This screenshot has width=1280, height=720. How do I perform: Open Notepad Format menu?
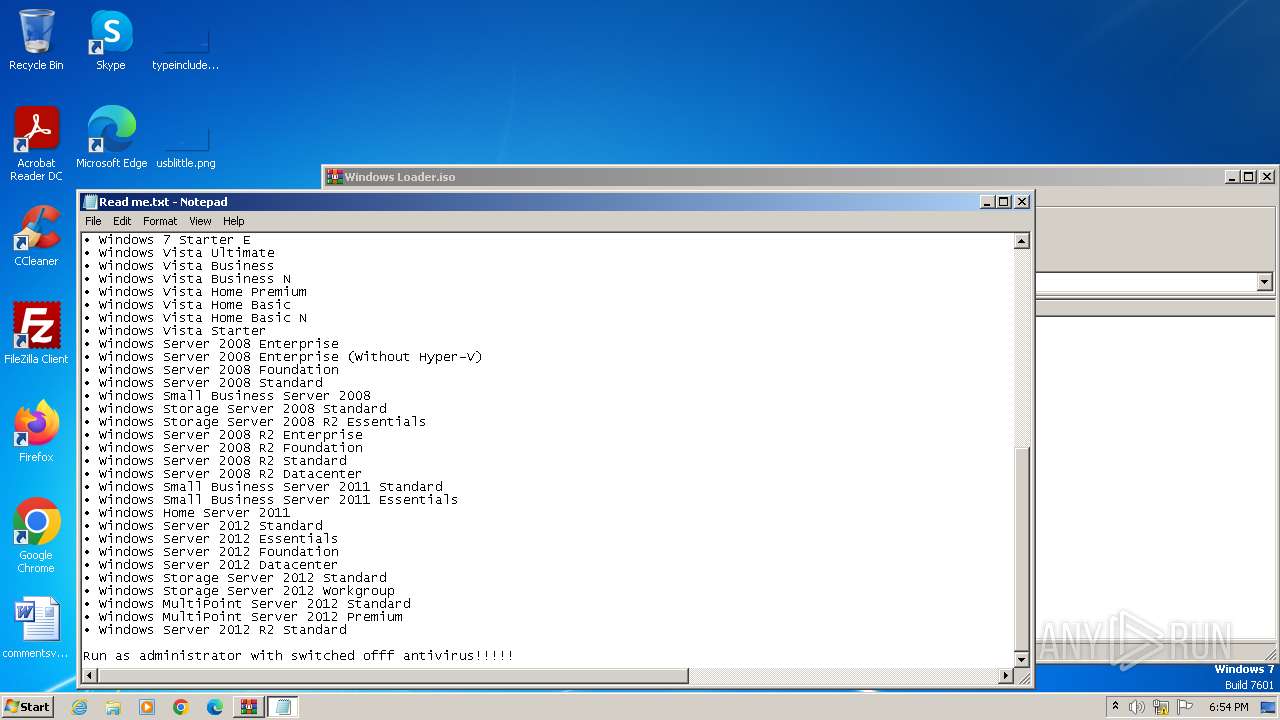point(160,221)
